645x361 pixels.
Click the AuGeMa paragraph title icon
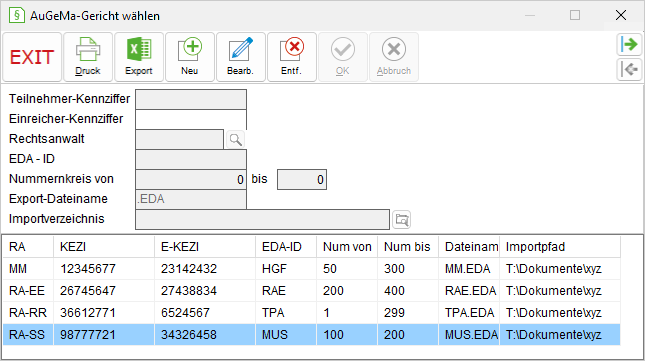coord(16,16)
